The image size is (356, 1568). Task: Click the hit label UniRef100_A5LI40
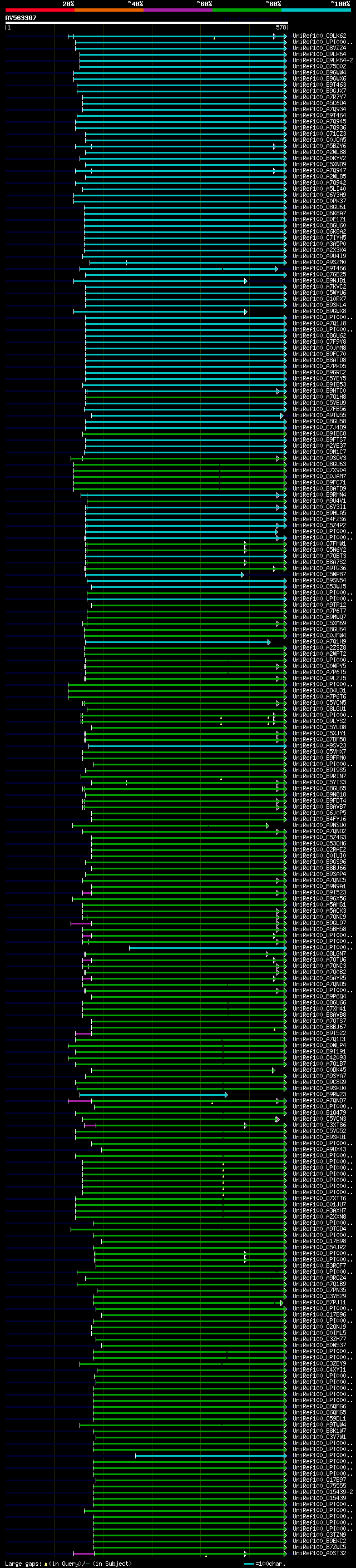(319, 189)
